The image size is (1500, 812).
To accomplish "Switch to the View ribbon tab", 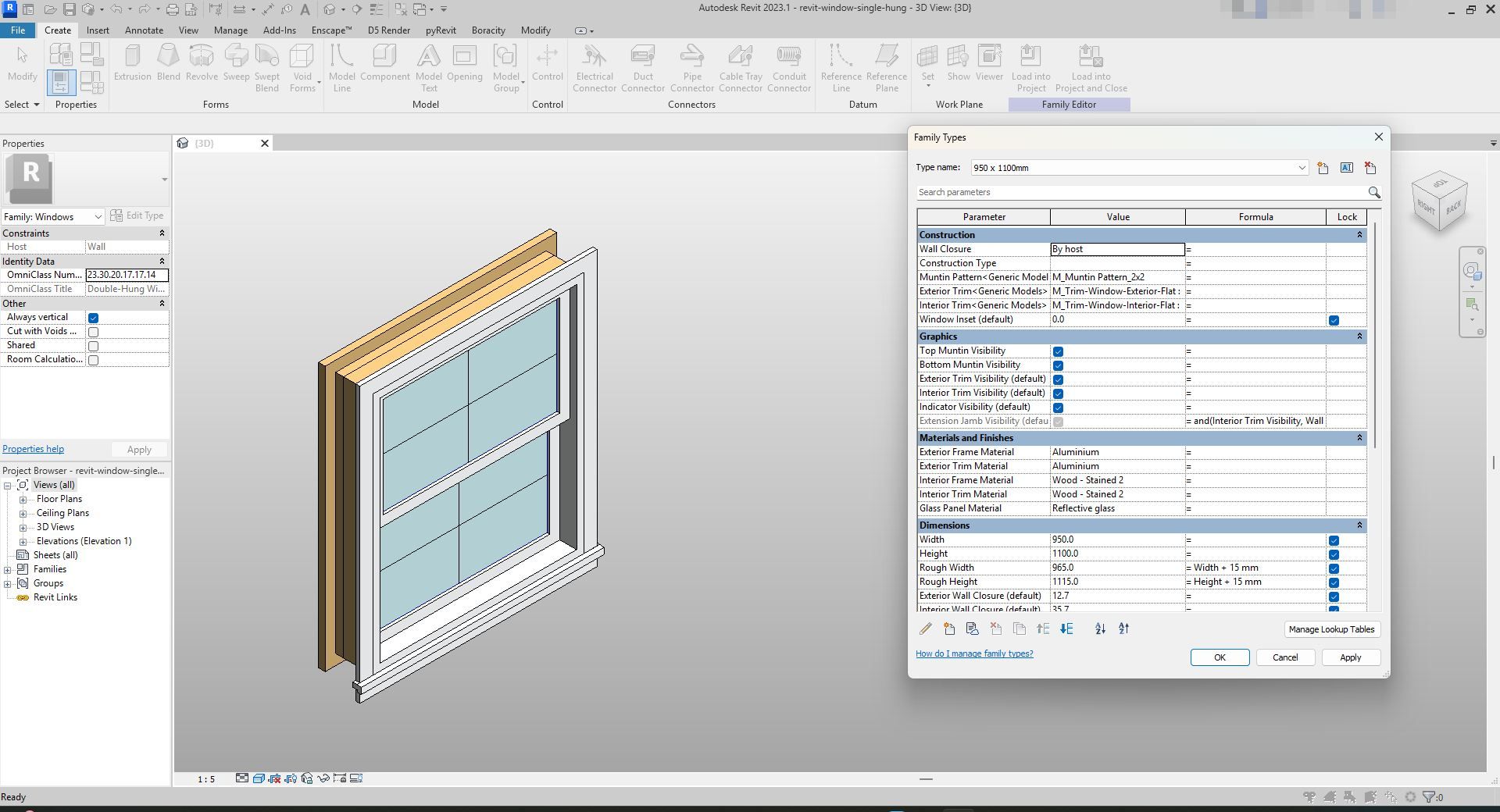I will point(188,30).
